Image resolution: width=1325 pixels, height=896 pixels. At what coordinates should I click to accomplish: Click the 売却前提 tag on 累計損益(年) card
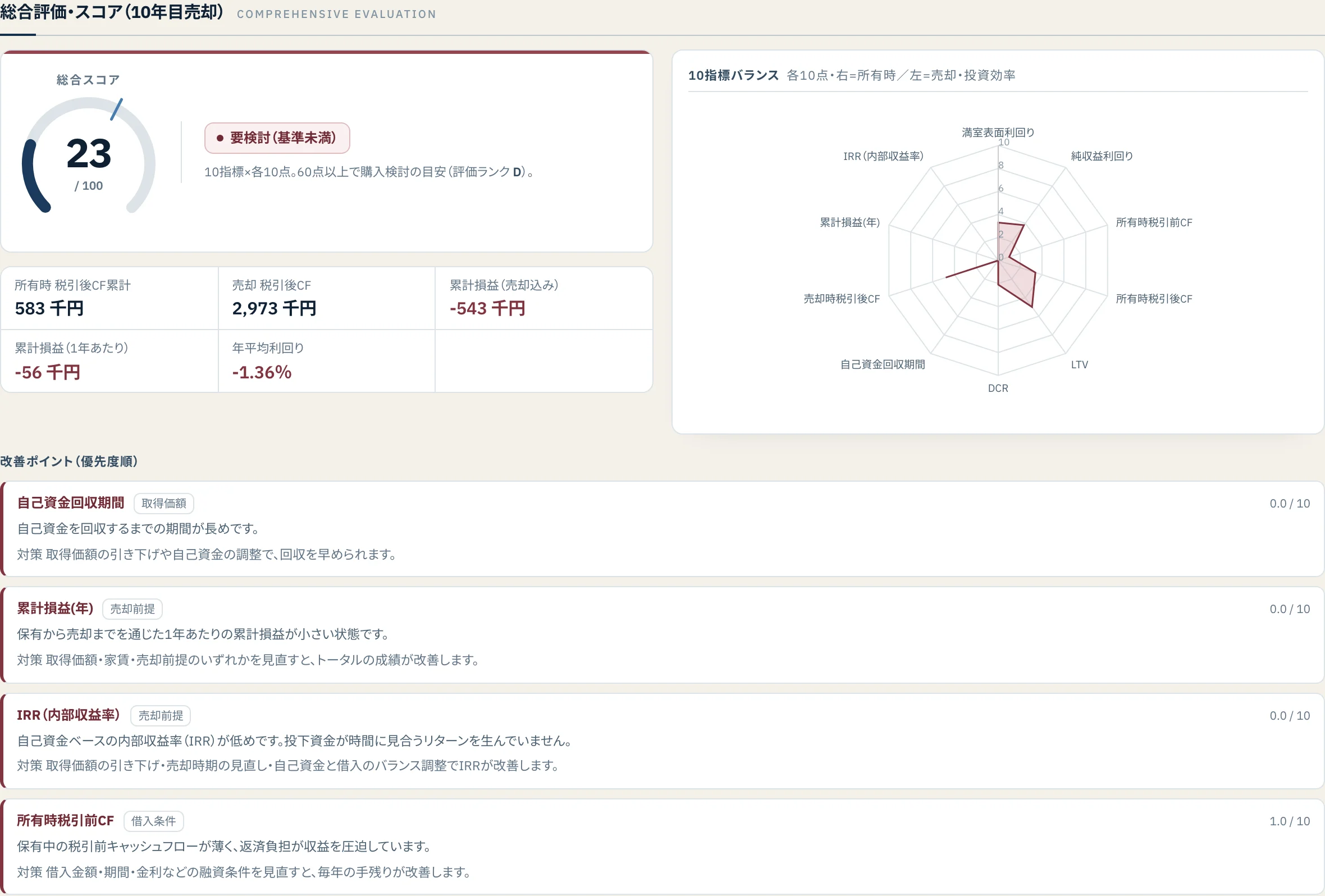132,609
